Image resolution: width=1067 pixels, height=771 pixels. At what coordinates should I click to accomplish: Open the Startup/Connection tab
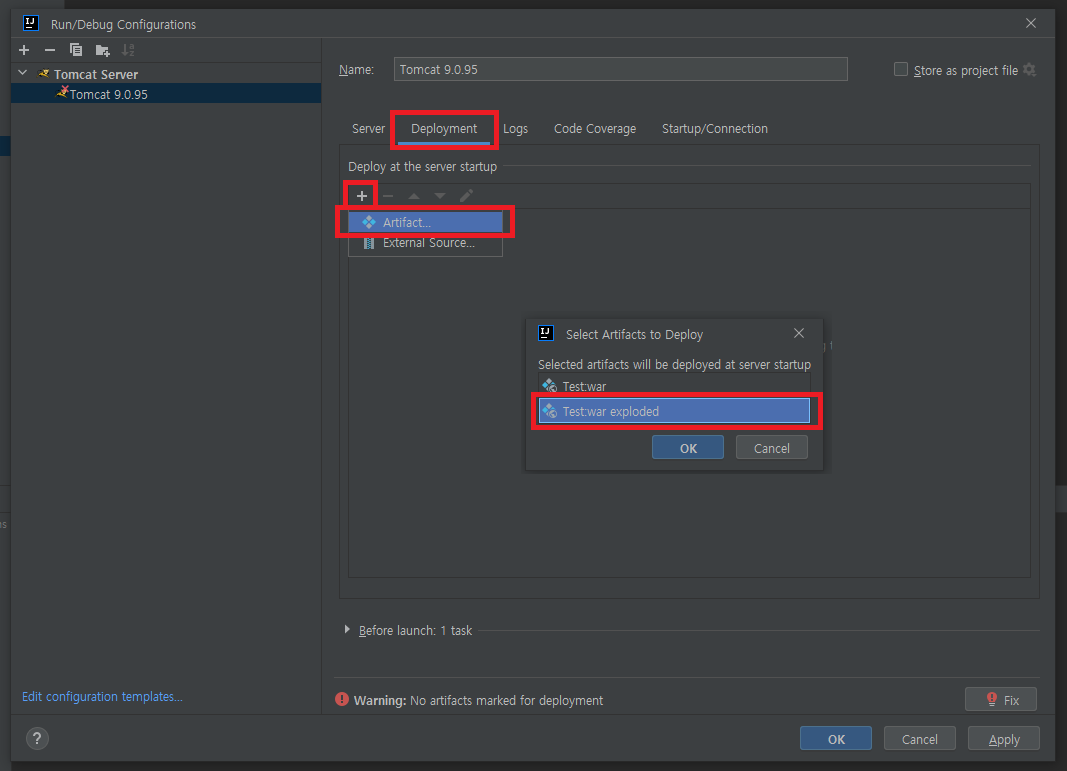715,129
